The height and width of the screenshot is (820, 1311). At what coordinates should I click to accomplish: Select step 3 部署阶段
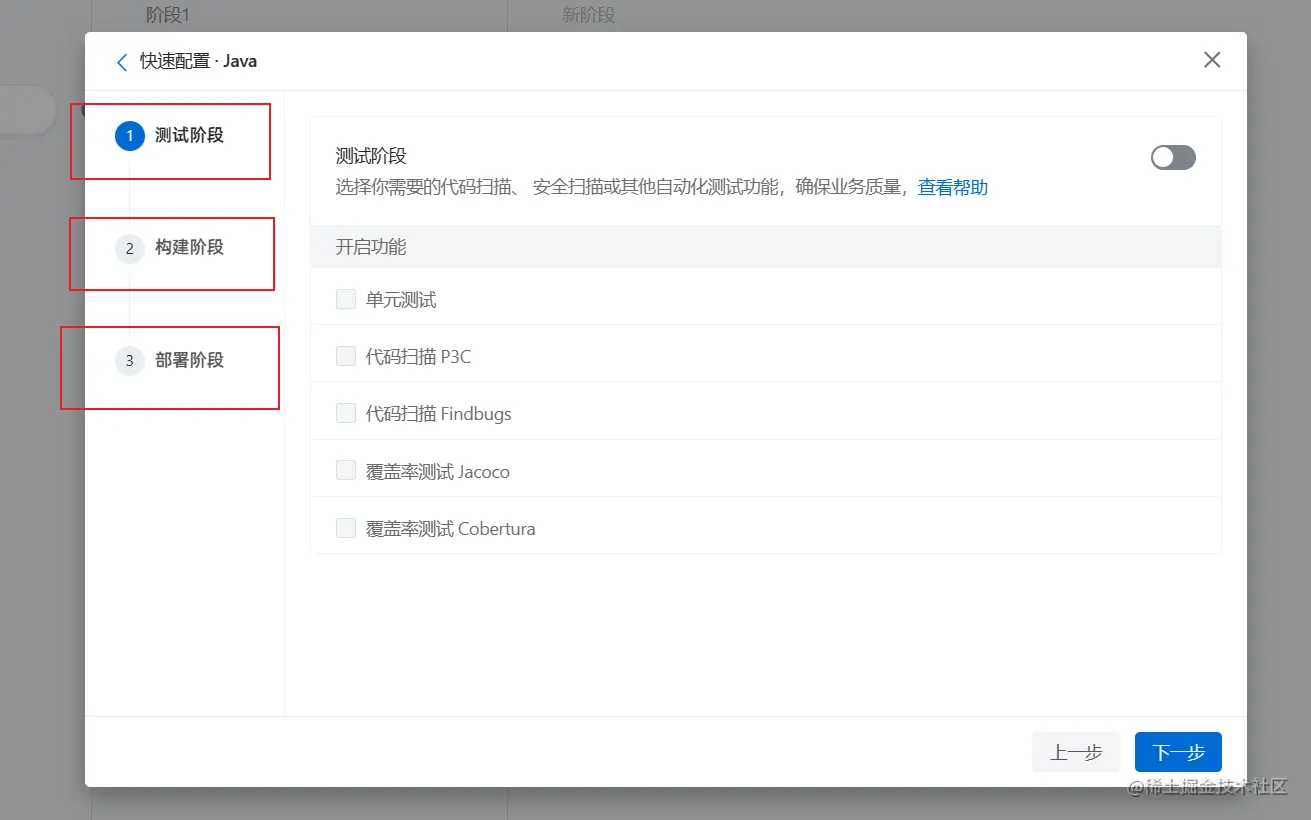[170, 361]
